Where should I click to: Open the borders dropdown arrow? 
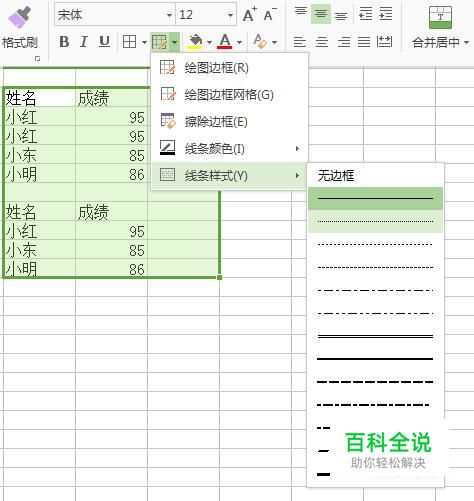point(144,42)
